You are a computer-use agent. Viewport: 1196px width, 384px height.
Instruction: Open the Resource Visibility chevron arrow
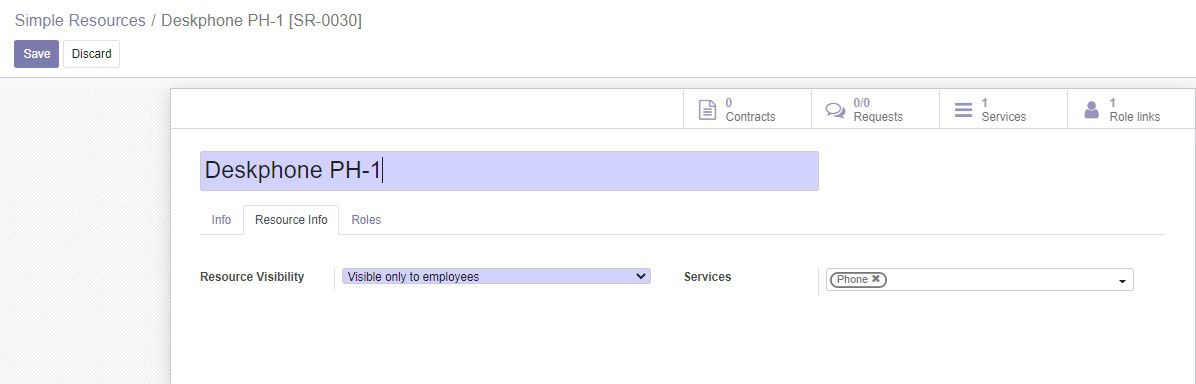tap(641, 276)
